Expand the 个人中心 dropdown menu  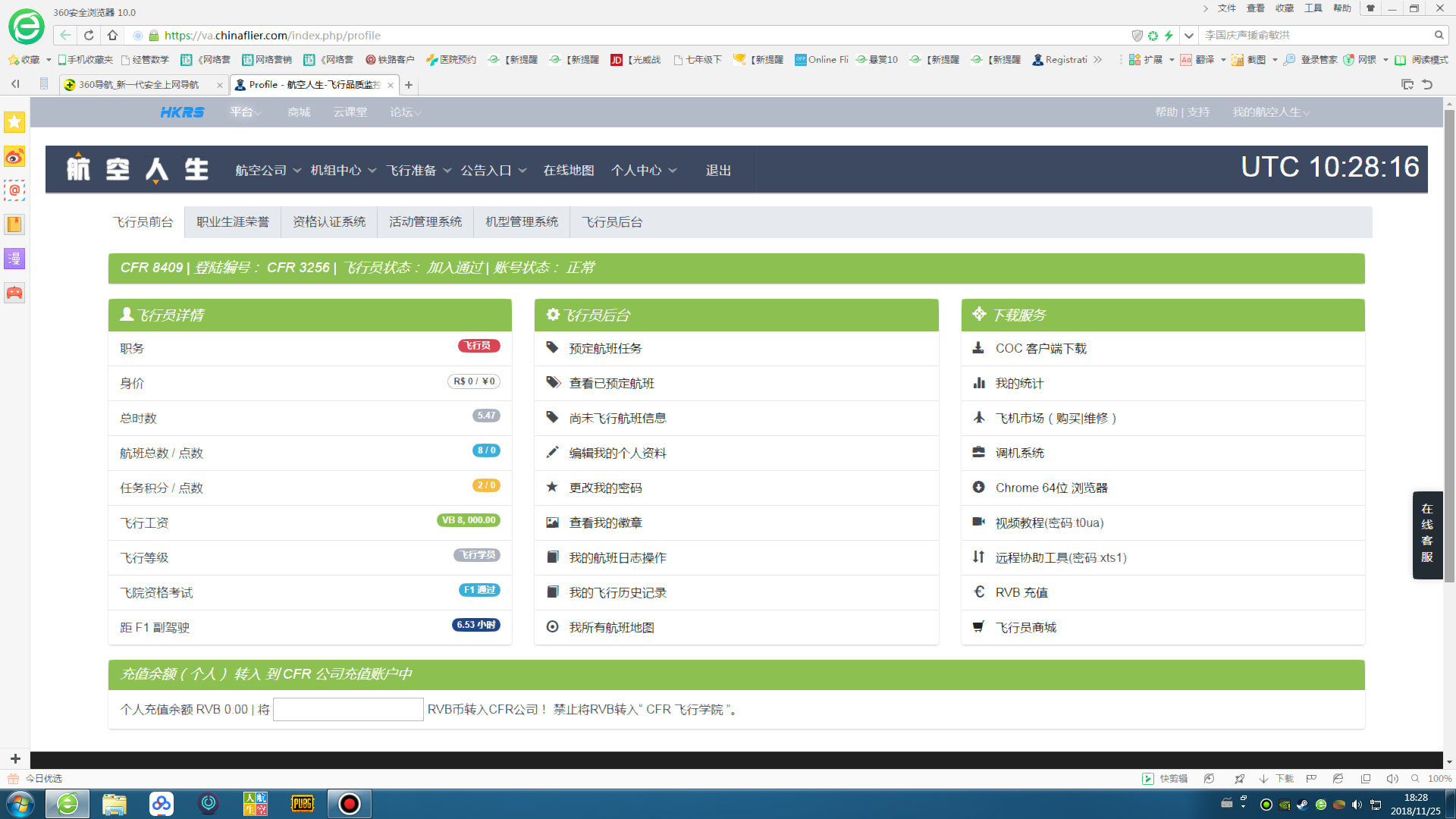[644, 171]
